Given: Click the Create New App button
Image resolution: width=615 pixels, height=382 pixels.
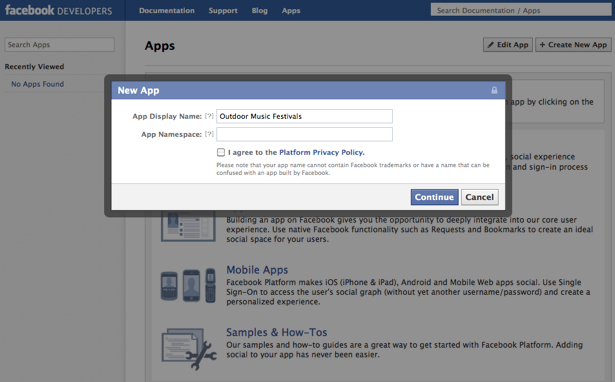Looking at the screenshot, I should click(573, 45).
